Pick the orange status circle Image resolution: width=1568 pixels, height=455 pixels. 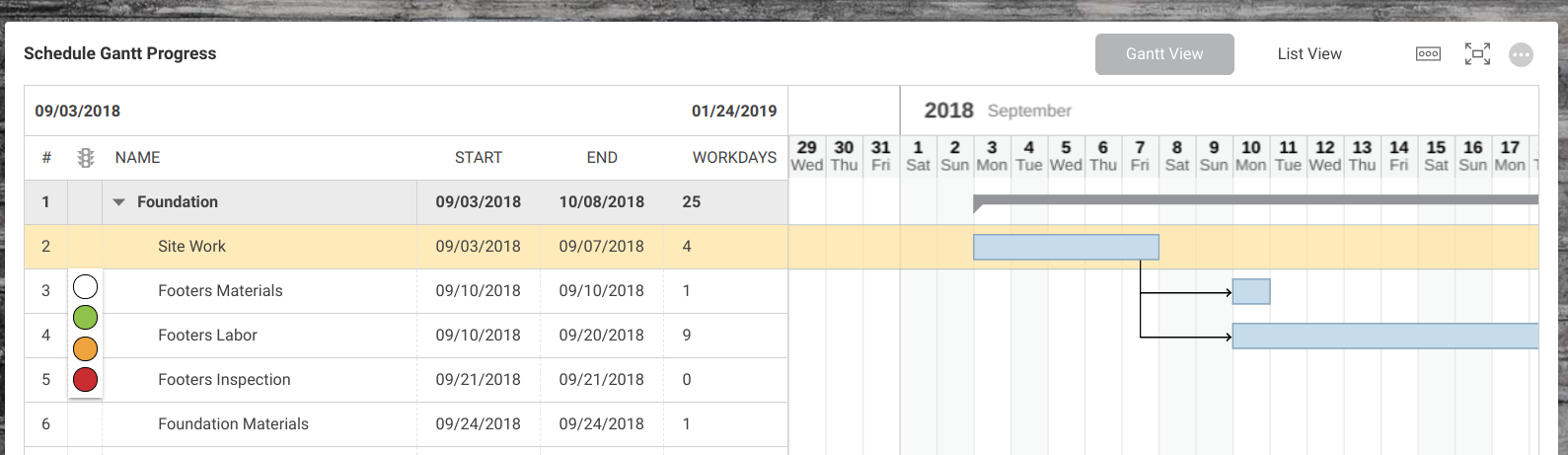[86, 348]
